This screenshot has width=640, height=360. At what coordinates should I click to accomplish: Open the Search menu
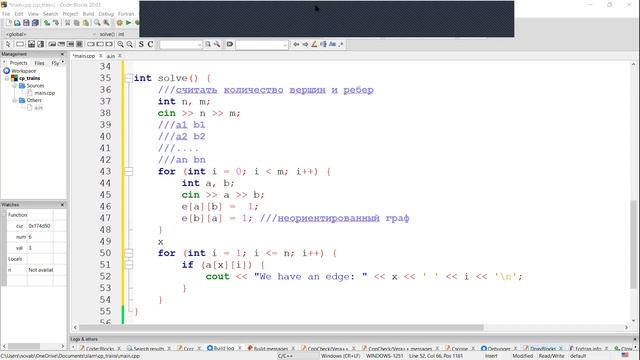50,14
